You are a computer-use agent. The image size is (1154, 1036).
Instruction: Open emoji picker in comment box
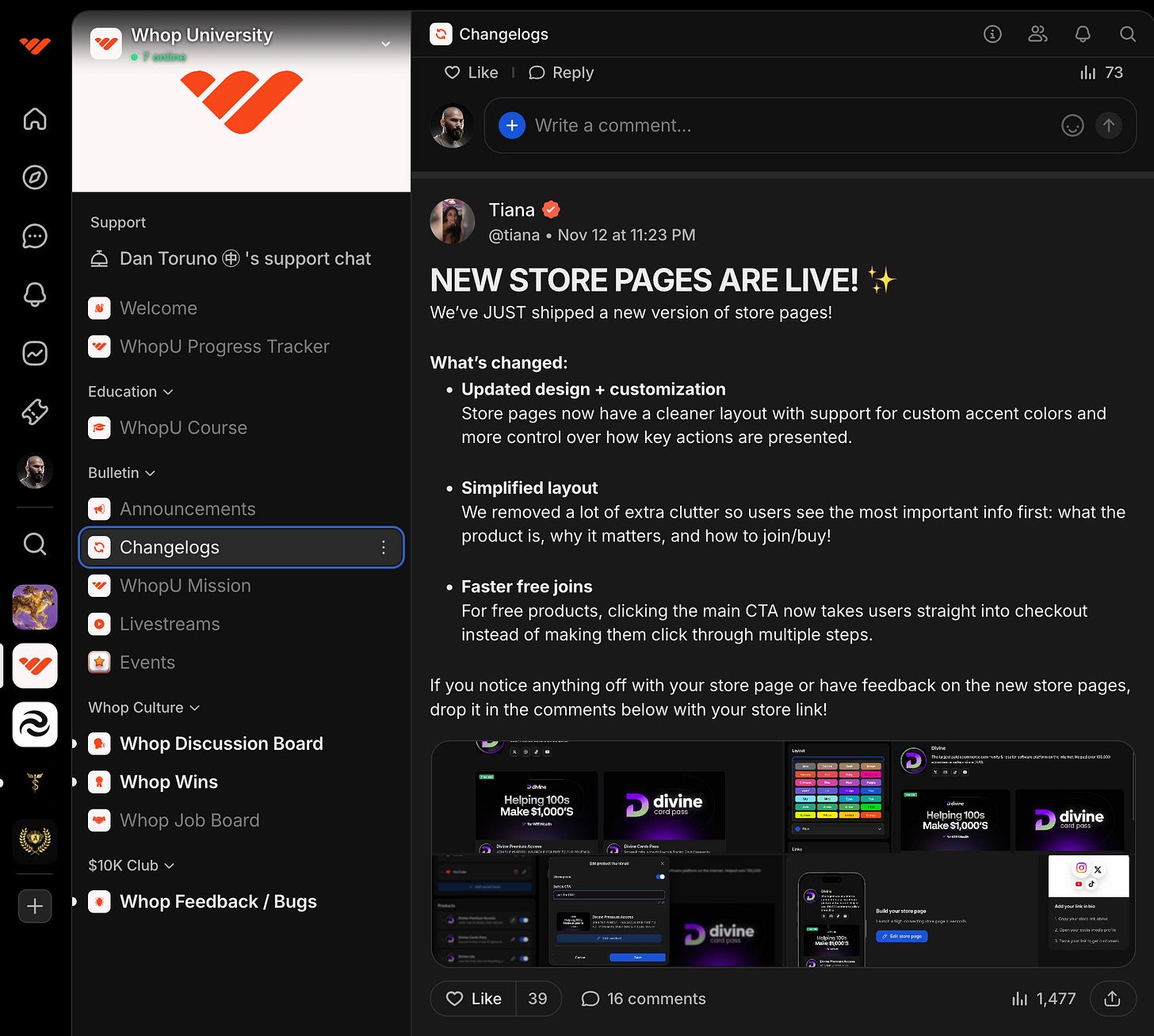1072,125
